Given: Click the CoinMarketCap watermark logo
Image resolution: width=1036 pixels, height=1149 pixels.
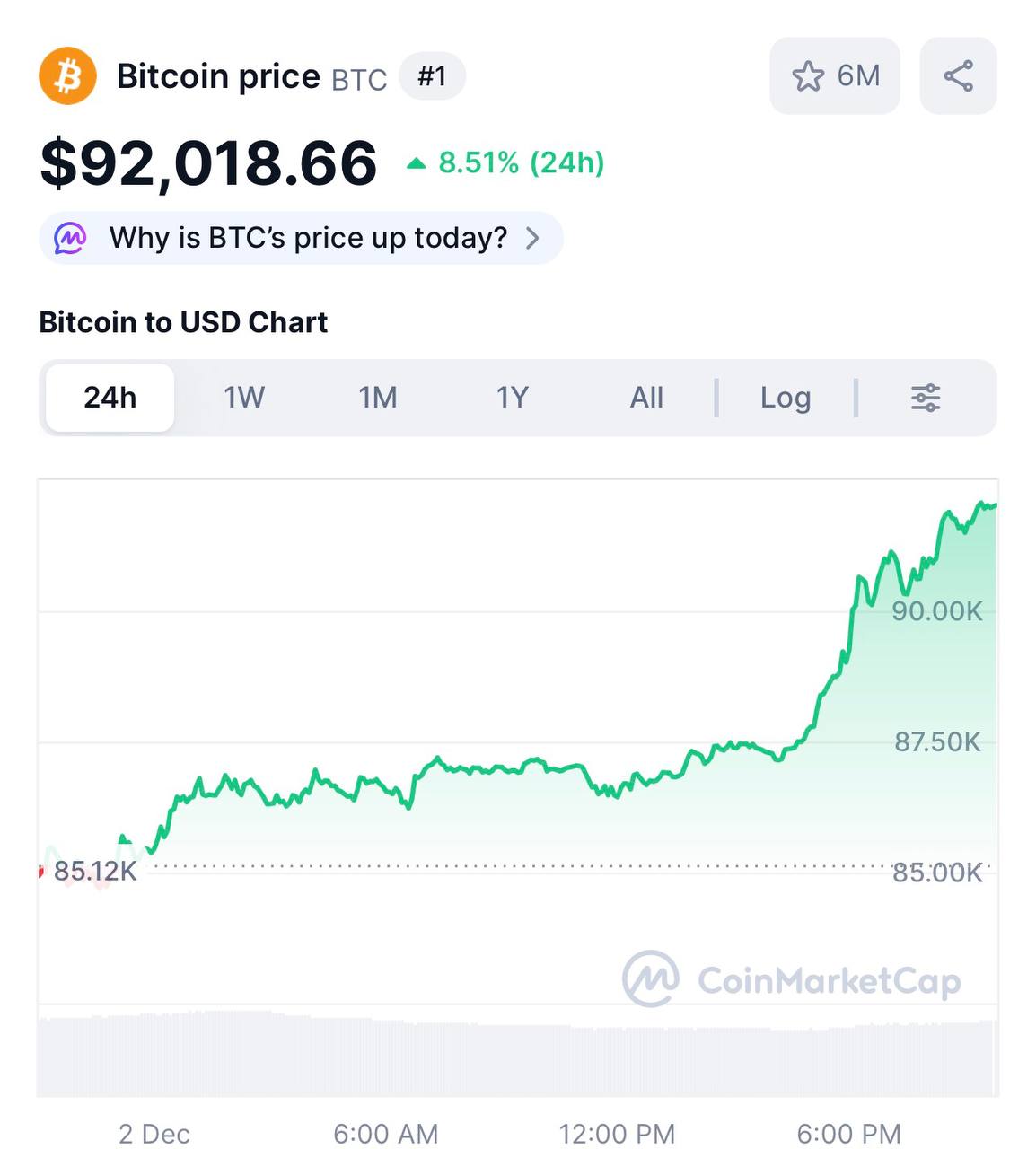Looking at the screenshot, I should [651, 979].
